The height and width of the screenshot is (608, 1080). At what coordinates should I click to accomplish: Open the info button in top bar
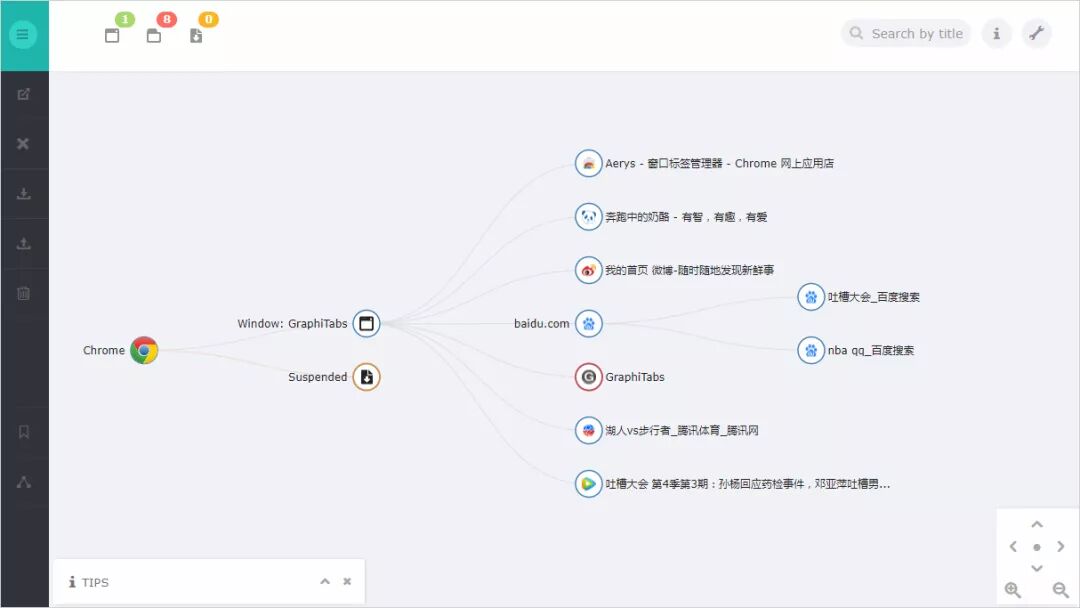point(996,33)
